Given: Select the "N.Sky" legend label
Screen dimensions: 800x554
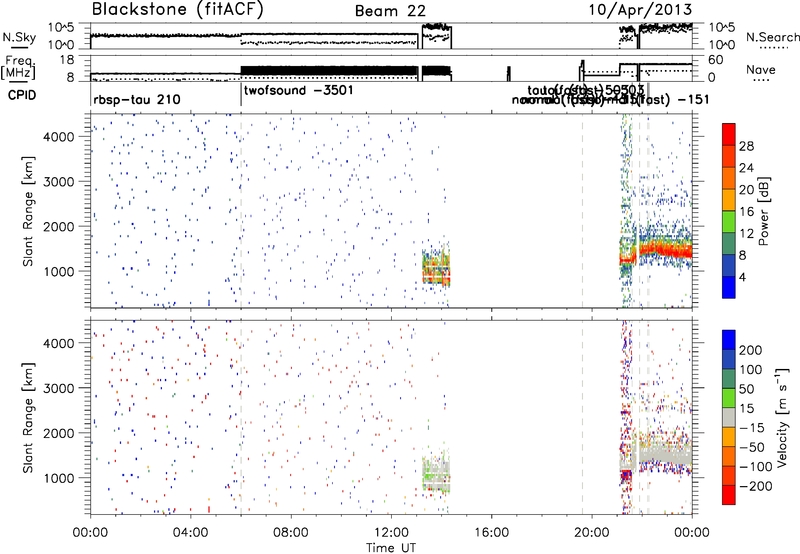Looking at the screenshot, I should click(x=19, y=37).
